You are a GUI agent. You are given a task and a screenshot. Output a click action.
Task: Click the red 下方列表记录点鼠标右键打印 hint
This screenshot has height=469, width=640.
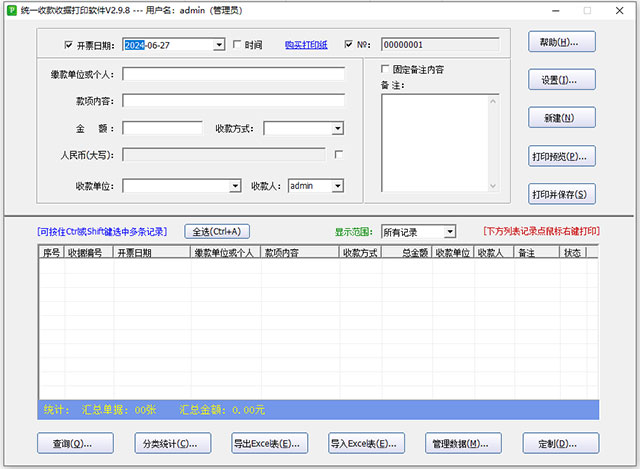tap(542, 231)
